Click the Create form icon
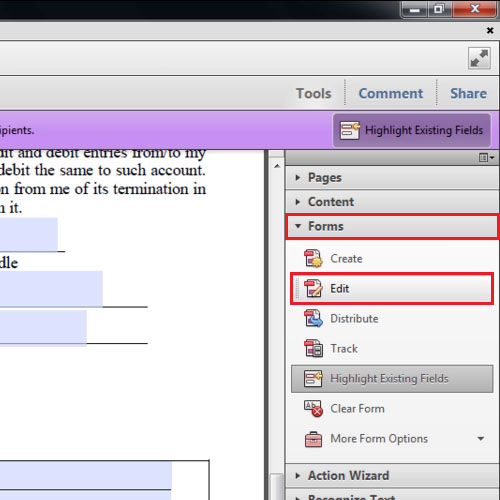This screenshot has height=500, width=500. (x=313, y=259)
